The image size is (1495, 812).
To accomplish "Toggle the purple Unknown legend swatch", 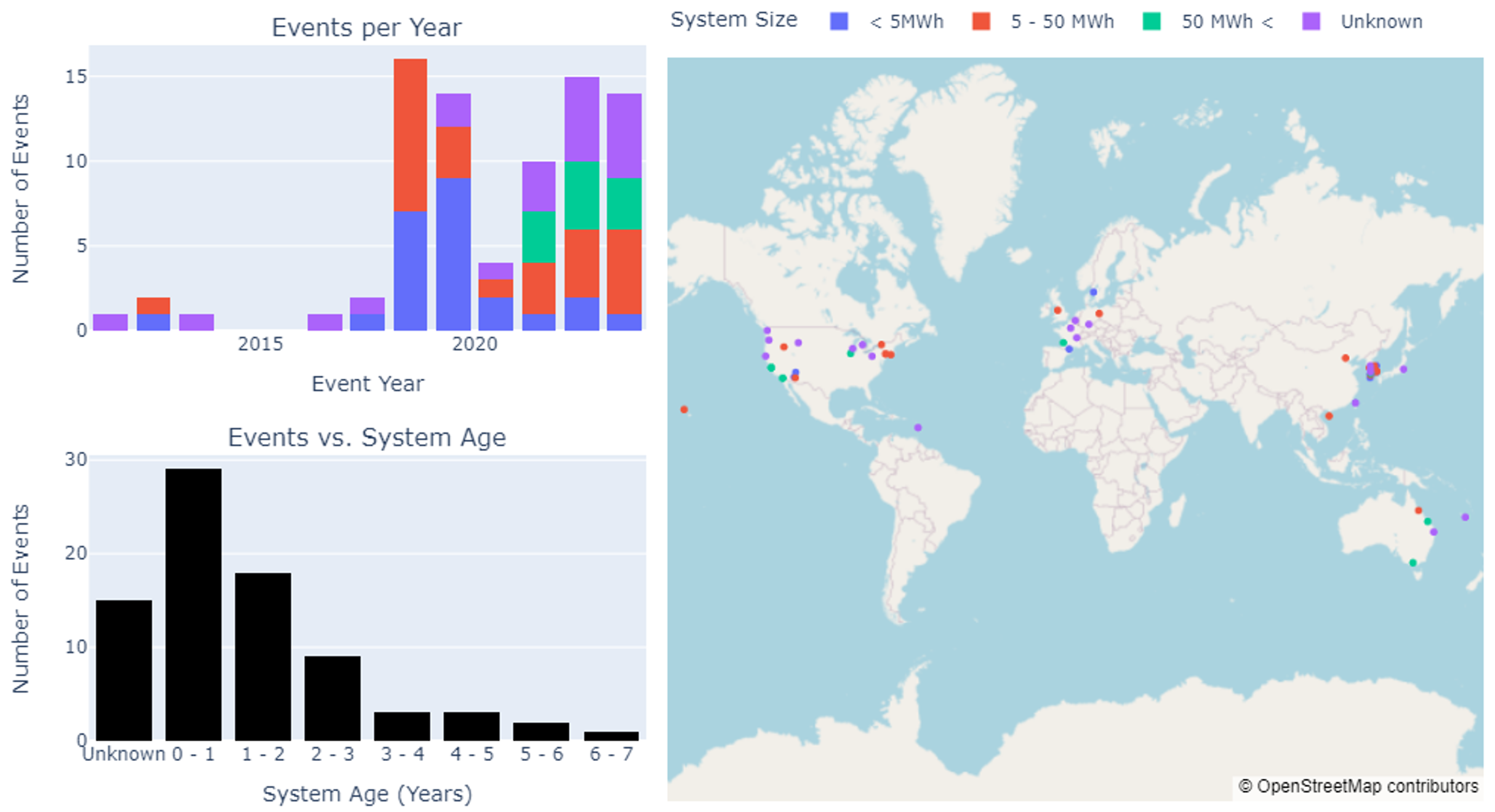I will [x=1311, y=22].
